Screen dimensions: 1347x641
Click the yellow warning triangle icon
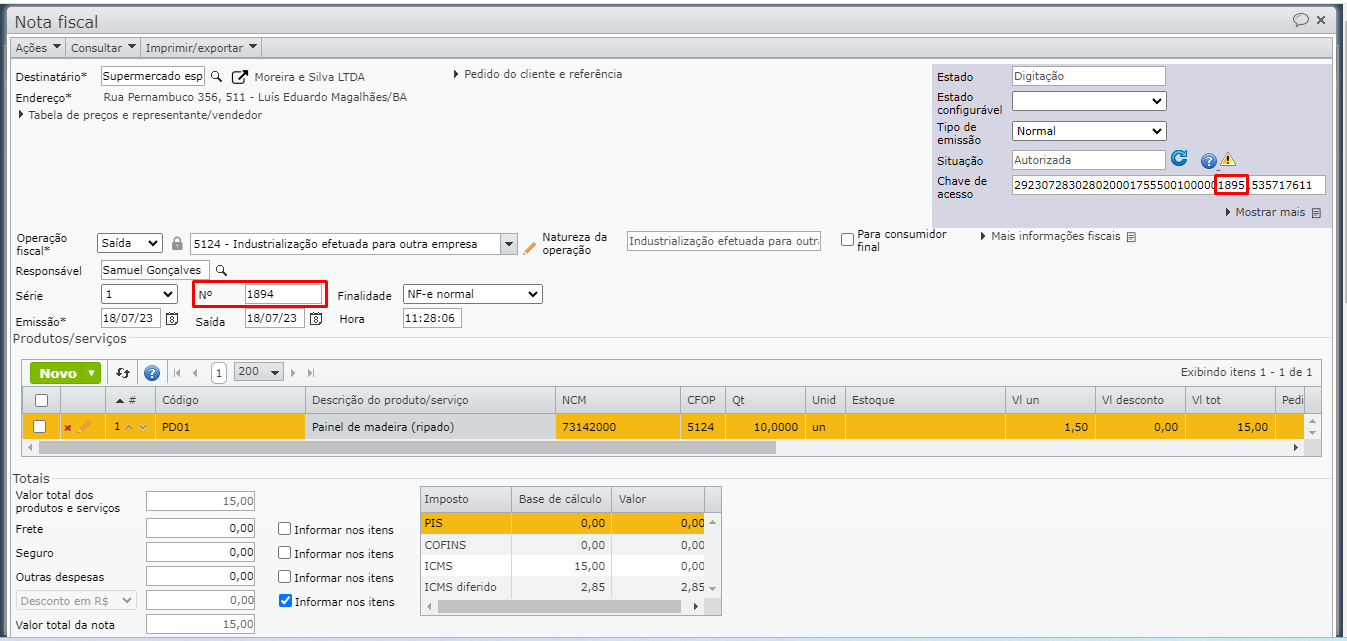pyautogui.click(x=1227, y=160)
